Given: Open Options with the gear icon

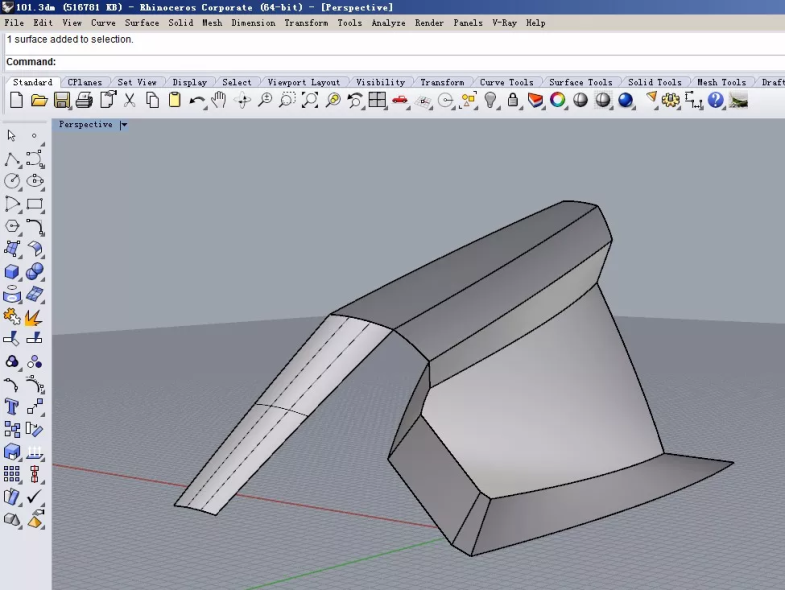Looking at the screenshot, I should pos(671,100).
